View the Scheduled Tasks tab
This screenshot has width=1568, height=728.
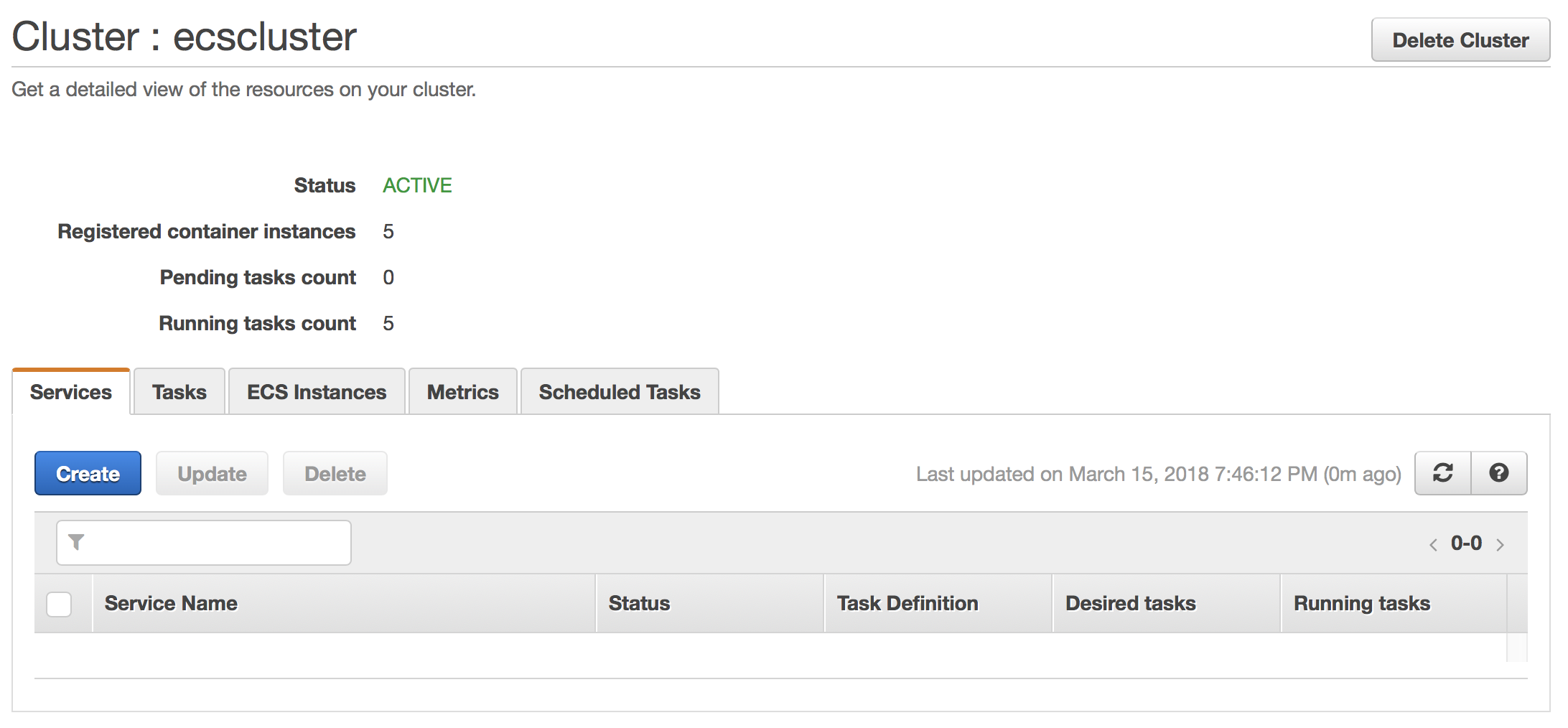(620, 392)
